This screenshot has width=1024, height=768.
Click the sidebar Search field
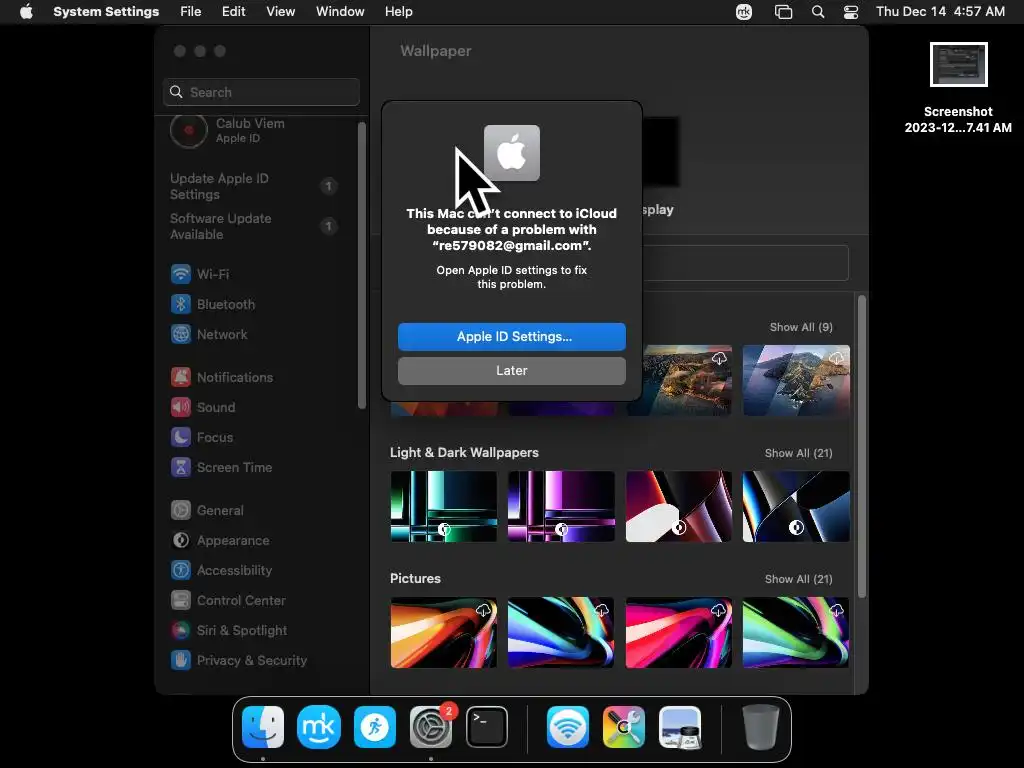pyautogui.click(x=261, y=92)
